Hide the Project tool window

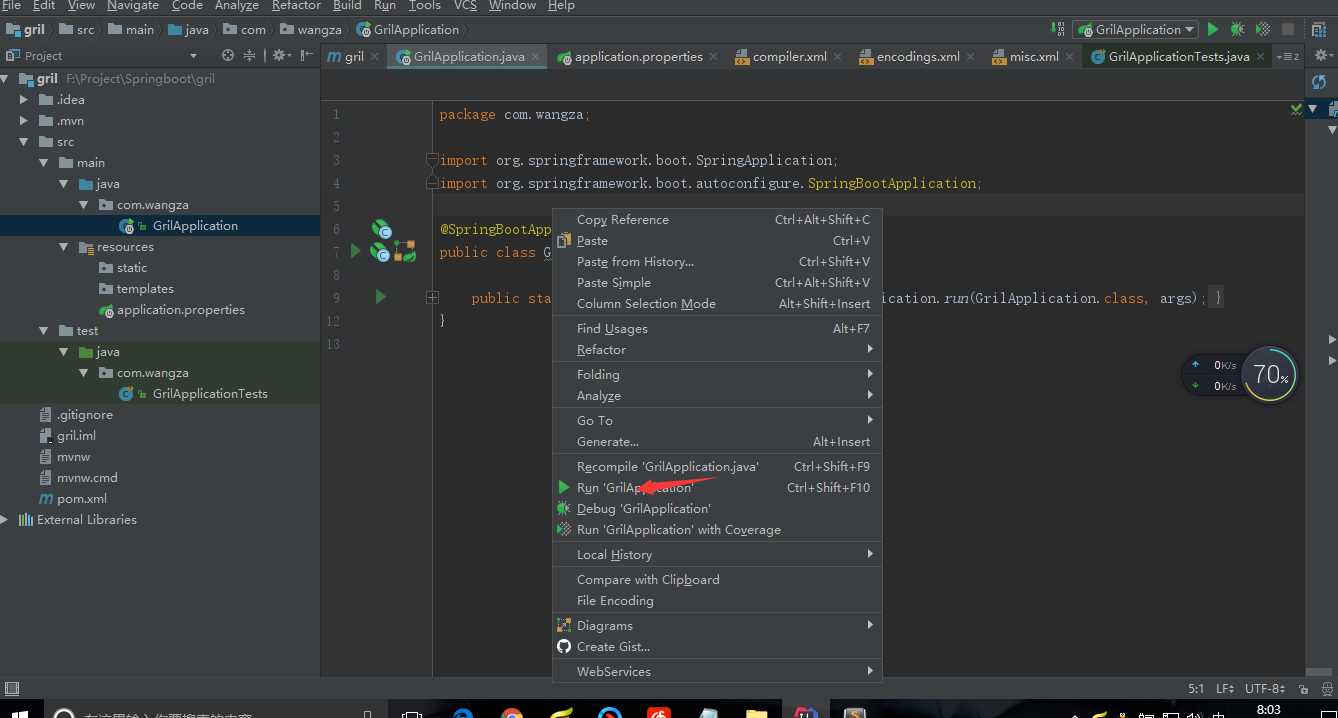(x=307, y=56)
